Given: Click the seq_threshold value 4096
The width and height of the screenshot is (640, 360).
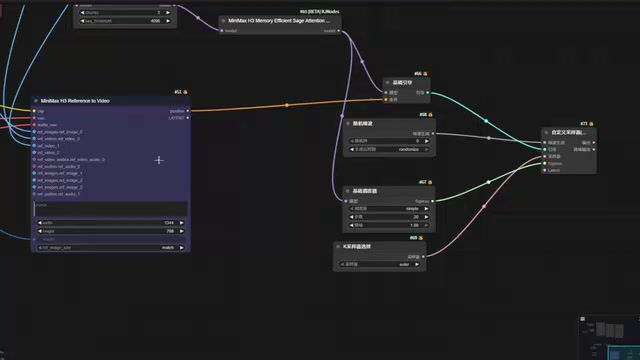Looking at the screenshot, I should [x=156, y=21].
